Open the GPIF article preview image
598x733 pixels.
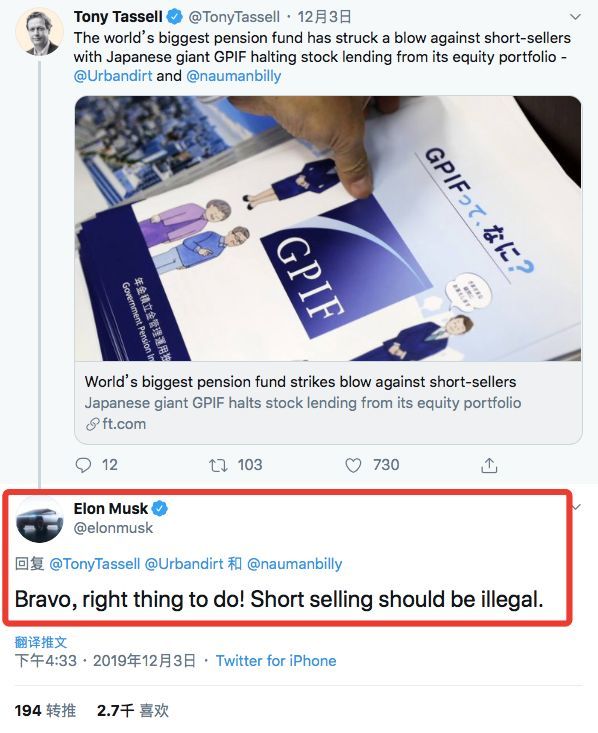[x=328, y=229]
